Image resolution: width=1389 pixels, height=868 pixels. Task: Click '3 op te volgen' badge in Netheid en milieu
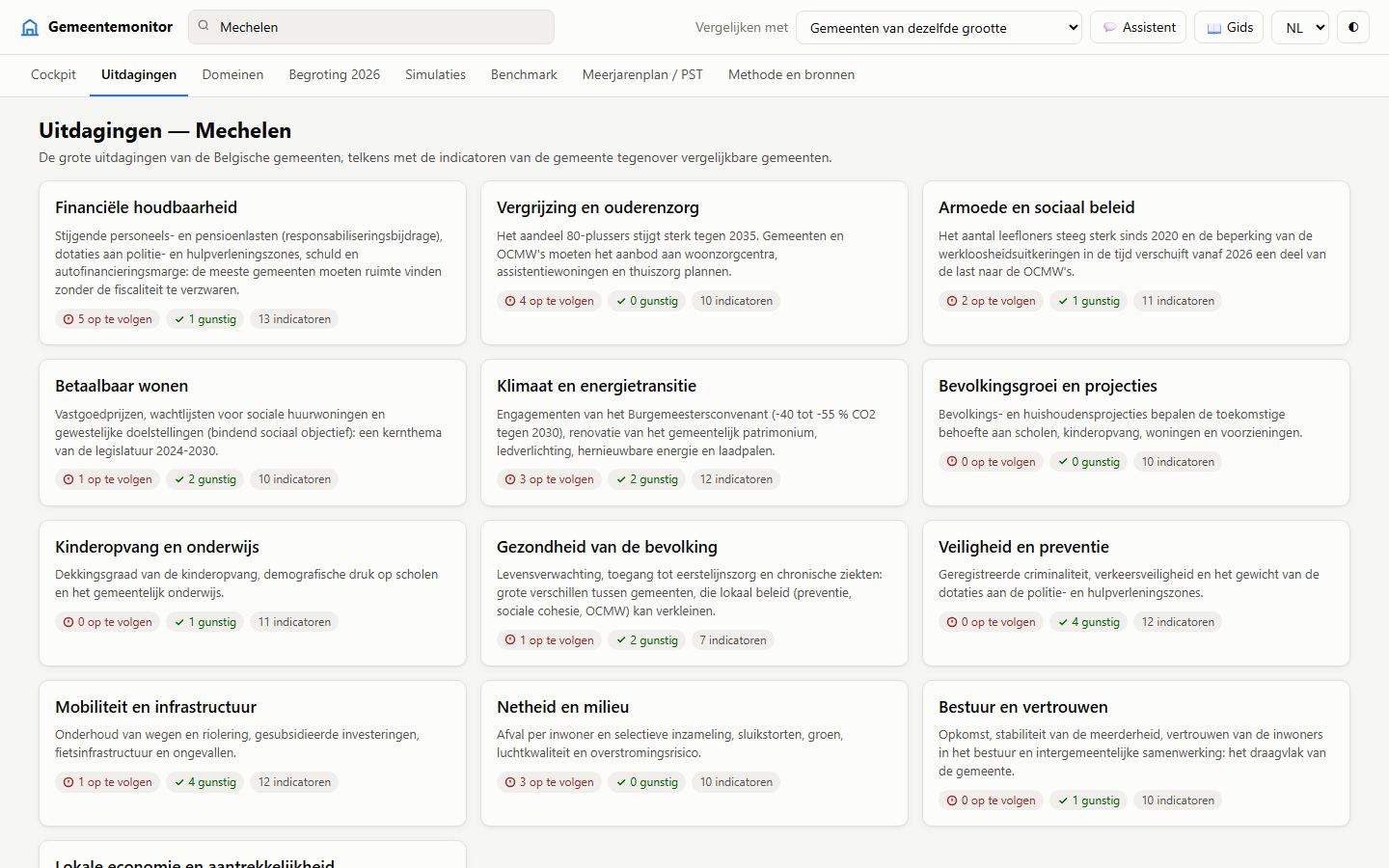[550, 782]
